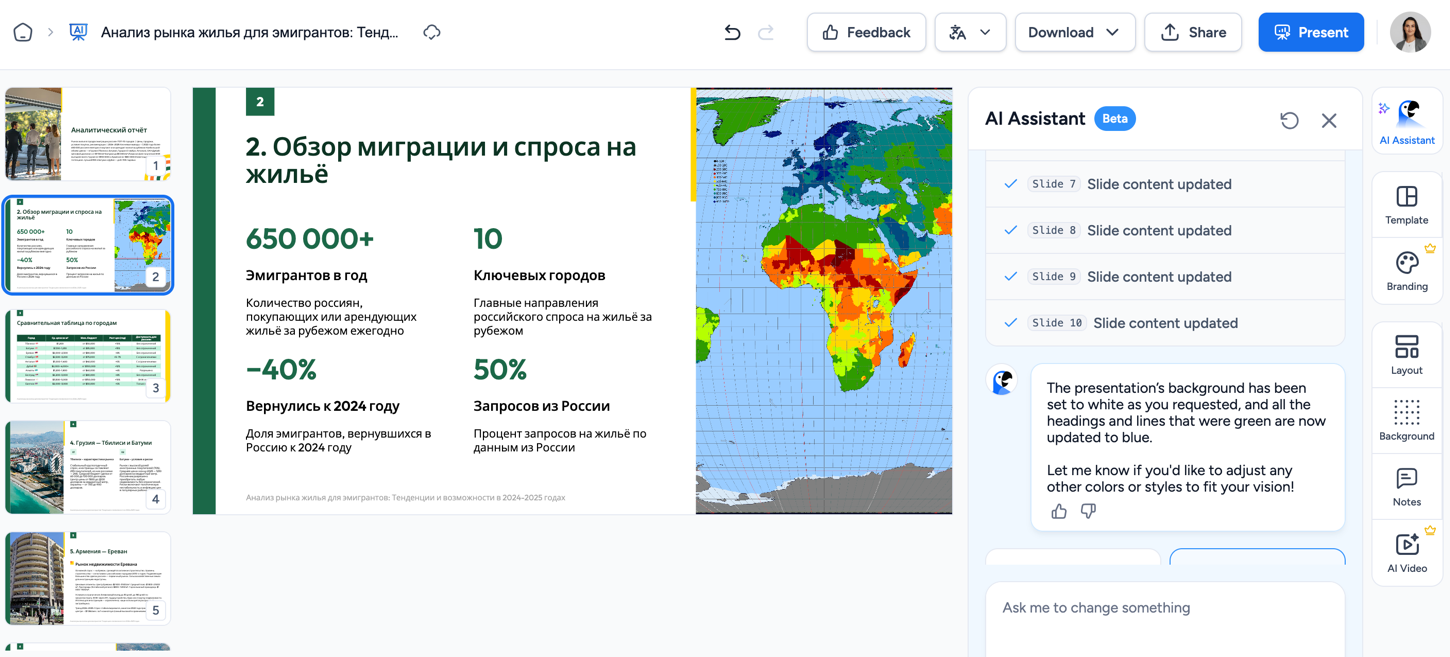The width and height of the screenshot is (1450, 657).
Task: Open the Background panel
Action: tap(1407, 420)
